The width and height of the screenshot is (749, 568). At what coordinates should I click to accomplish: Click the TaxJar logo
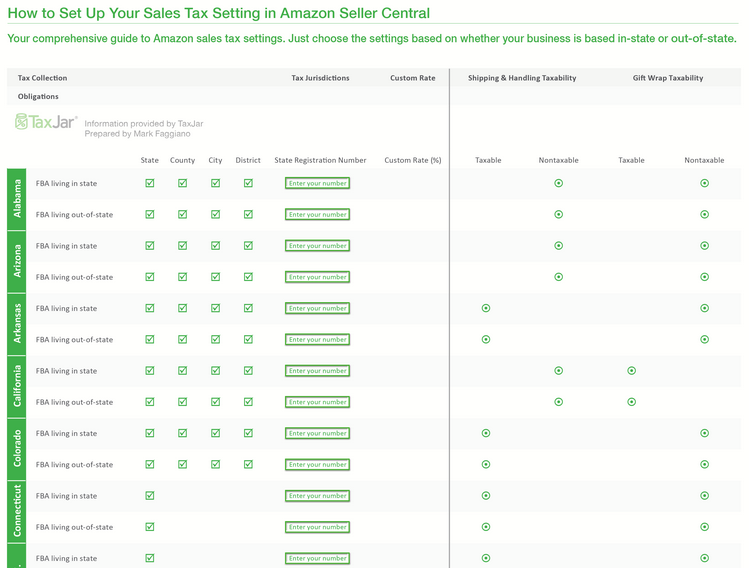point(46,122)
